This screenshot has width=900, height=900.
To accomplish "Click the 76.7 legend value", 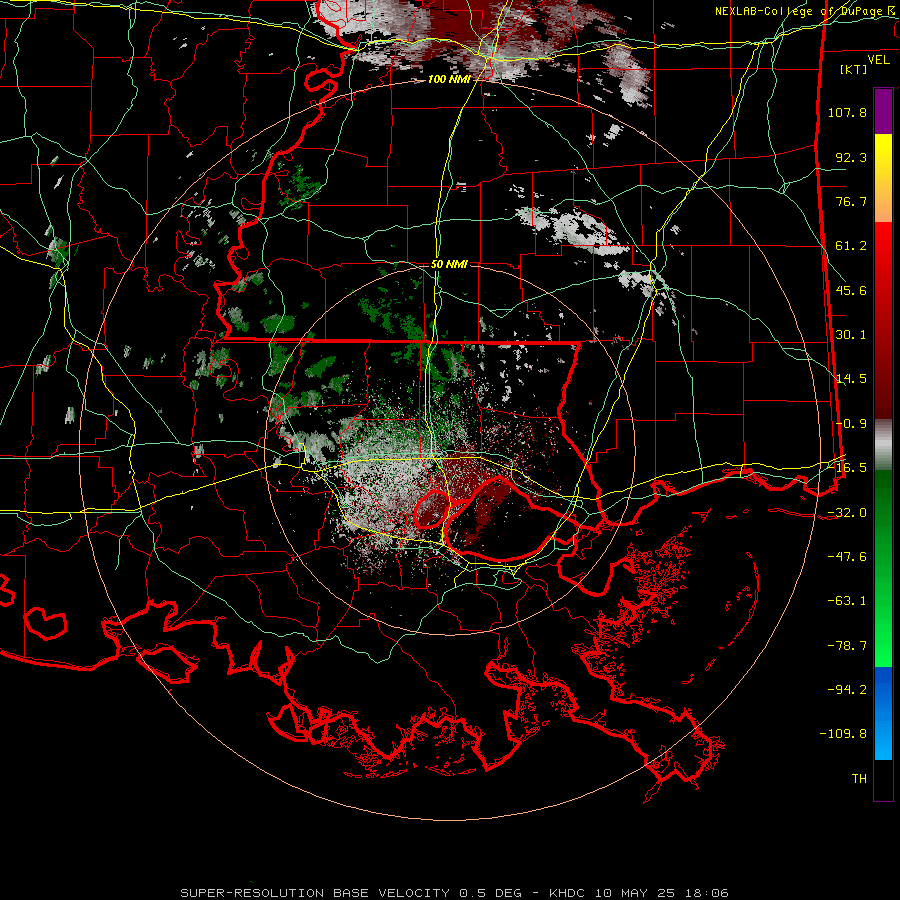I will pyautogui.click(x=851, y=201).
